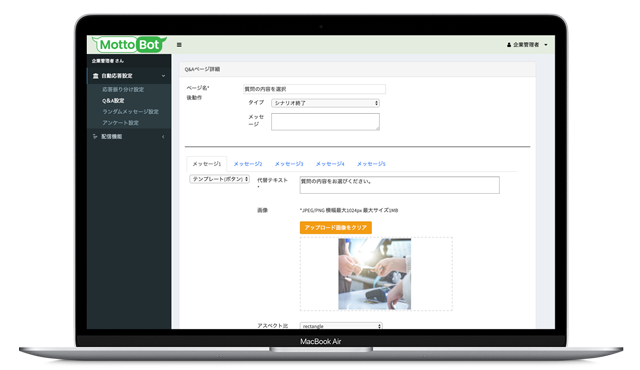This screenshot has width=640, height=370.
Task: Open 応答振り分け設定 in sidebar
Action: 123,89
